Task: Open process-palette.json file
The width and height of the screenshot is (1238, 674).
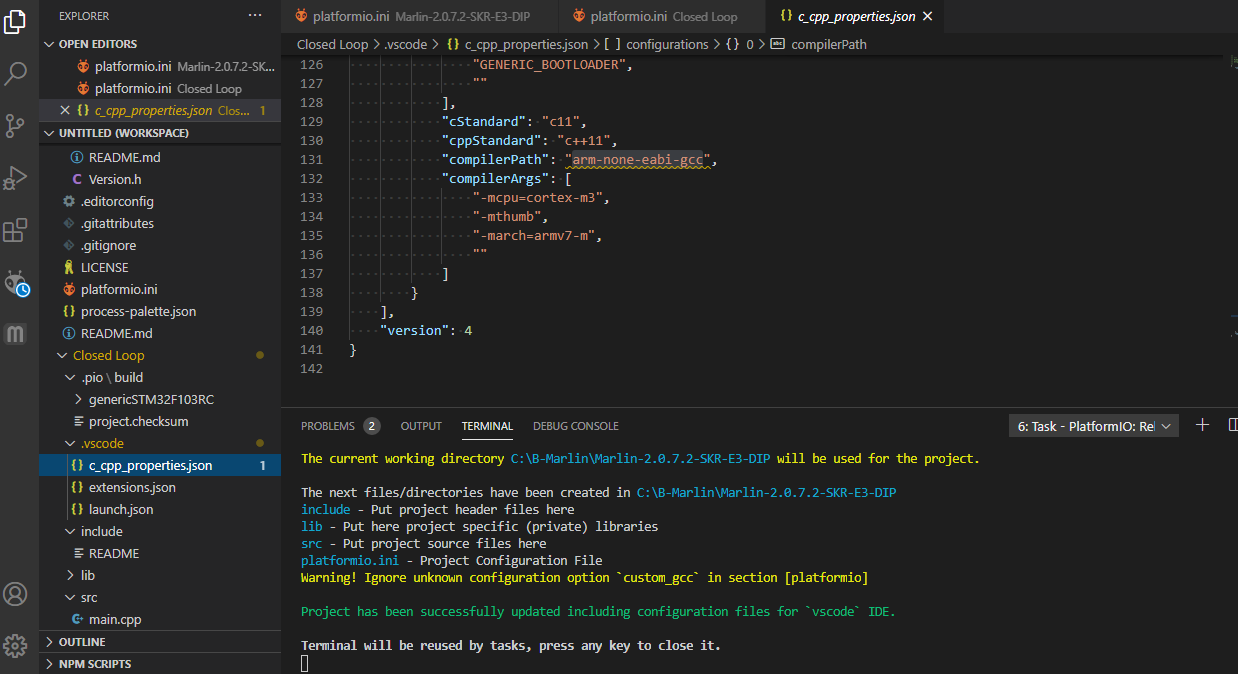Action: pyautogui.click(x=160, y=311)
